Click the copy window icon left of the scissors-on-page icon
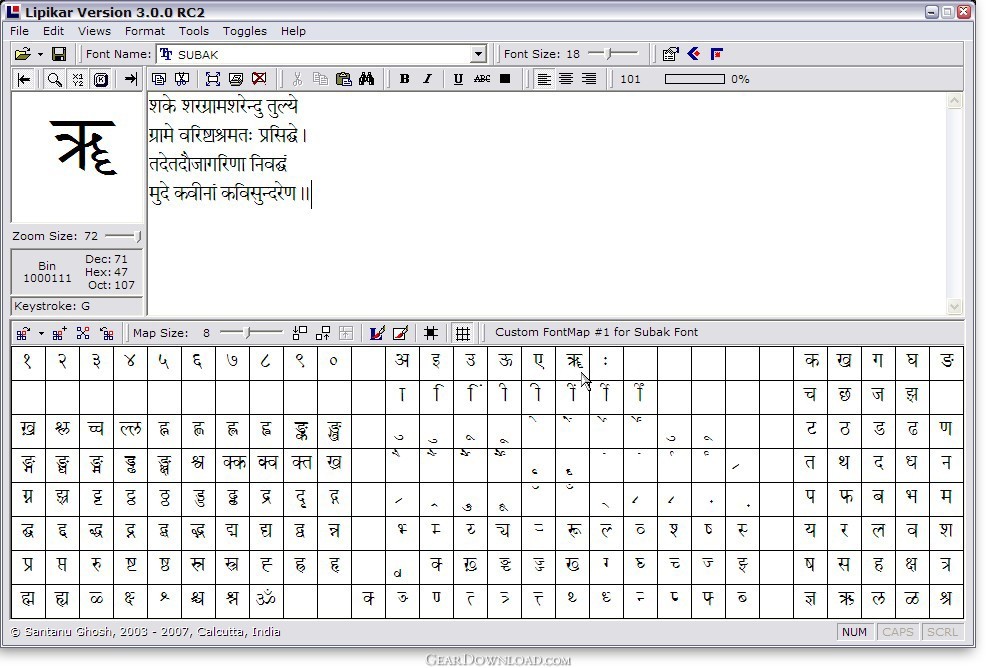The width and height of the screenshot is (996, 668). click(x=159, y=79)
